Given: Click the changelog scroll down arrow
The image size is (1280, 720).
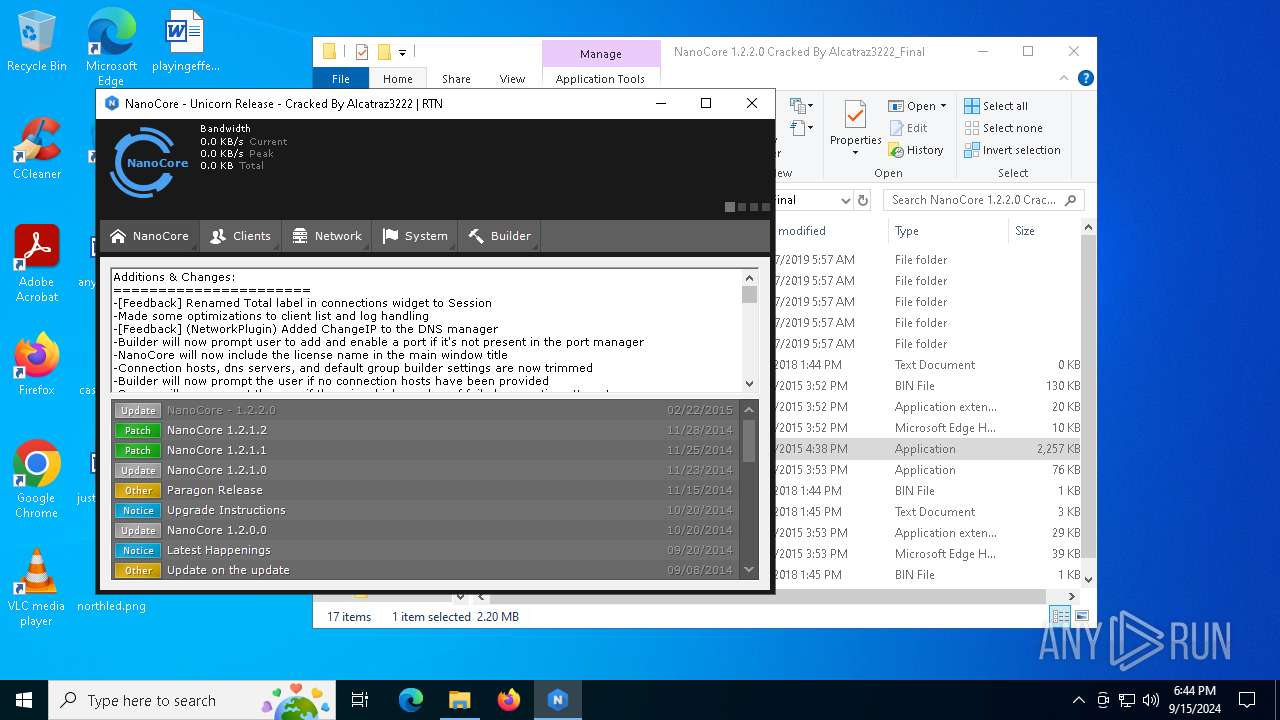Looking at the screenshot, I should click(750, 384).
